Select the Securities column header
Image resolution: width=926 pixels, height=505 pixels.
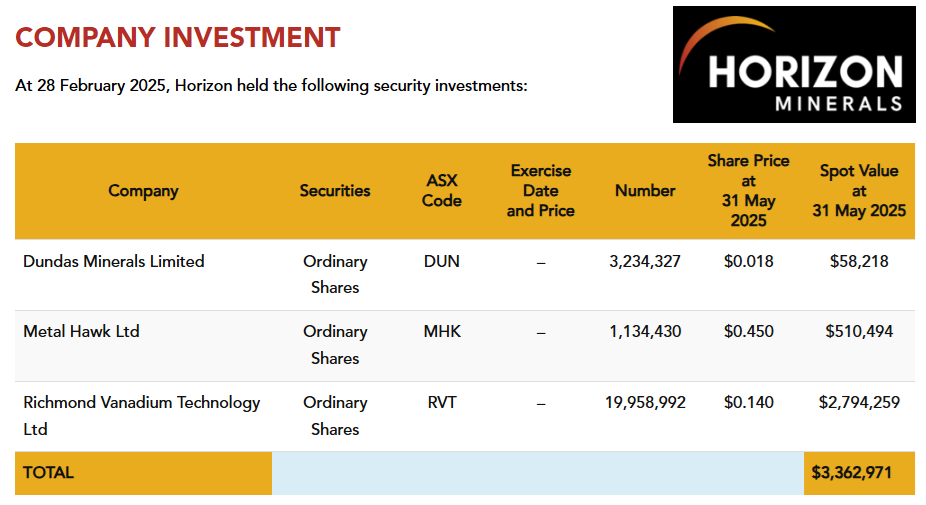click(x=335, y=190)
